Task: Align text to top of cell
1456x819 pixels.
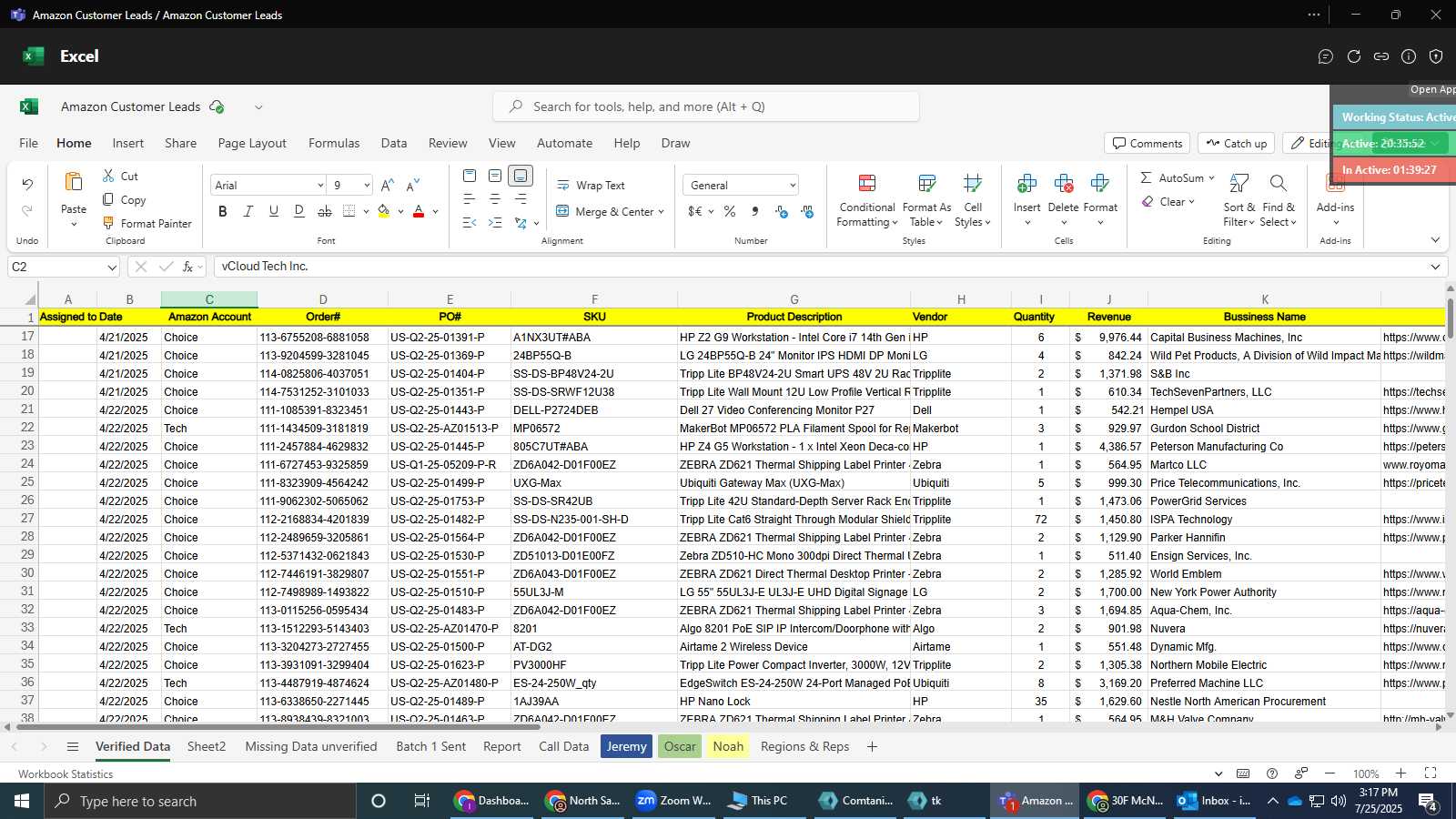Action: pyautogui.click(x=470, y=176)
